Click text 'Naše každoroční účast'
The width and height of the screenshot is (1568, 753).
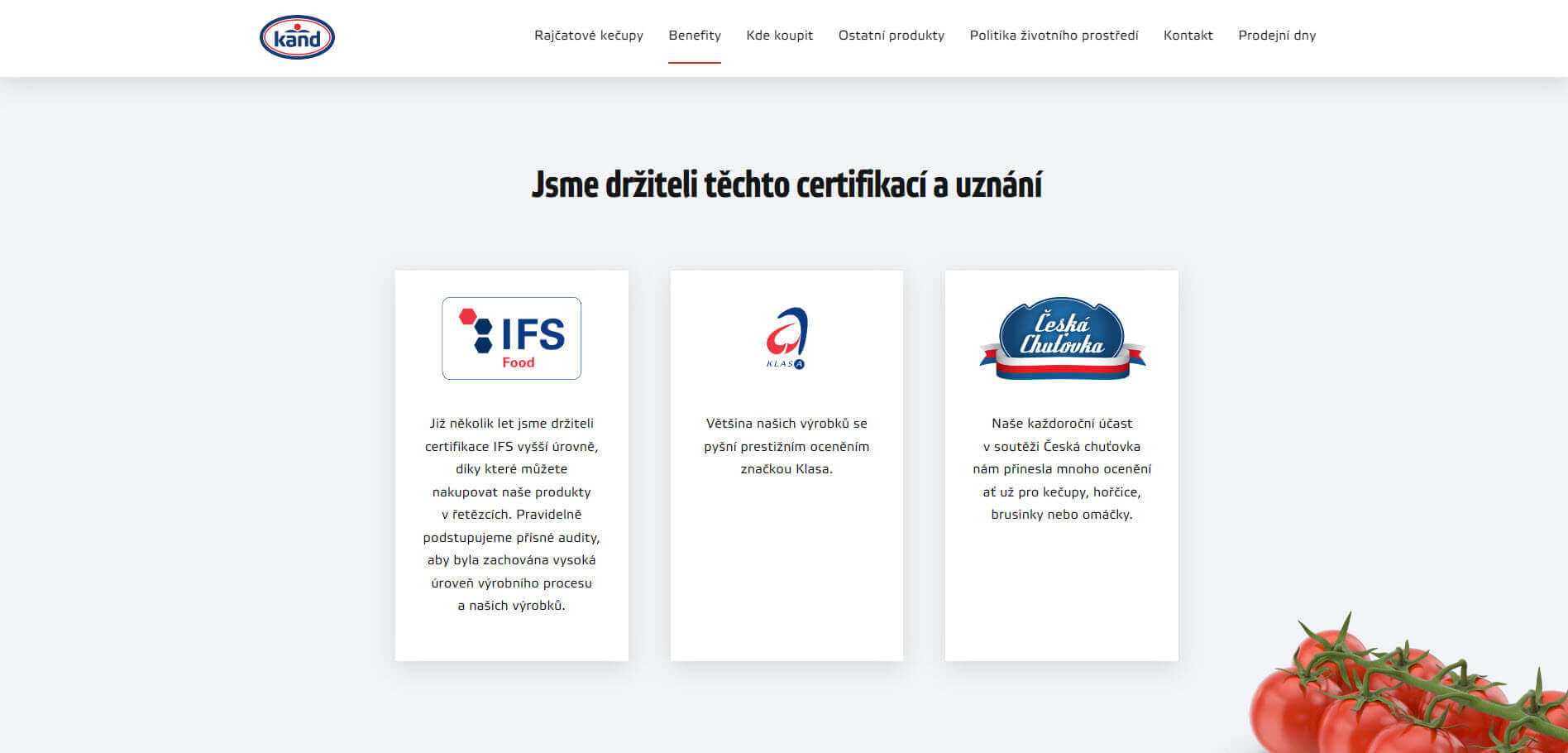click(x=1062, y=424)
